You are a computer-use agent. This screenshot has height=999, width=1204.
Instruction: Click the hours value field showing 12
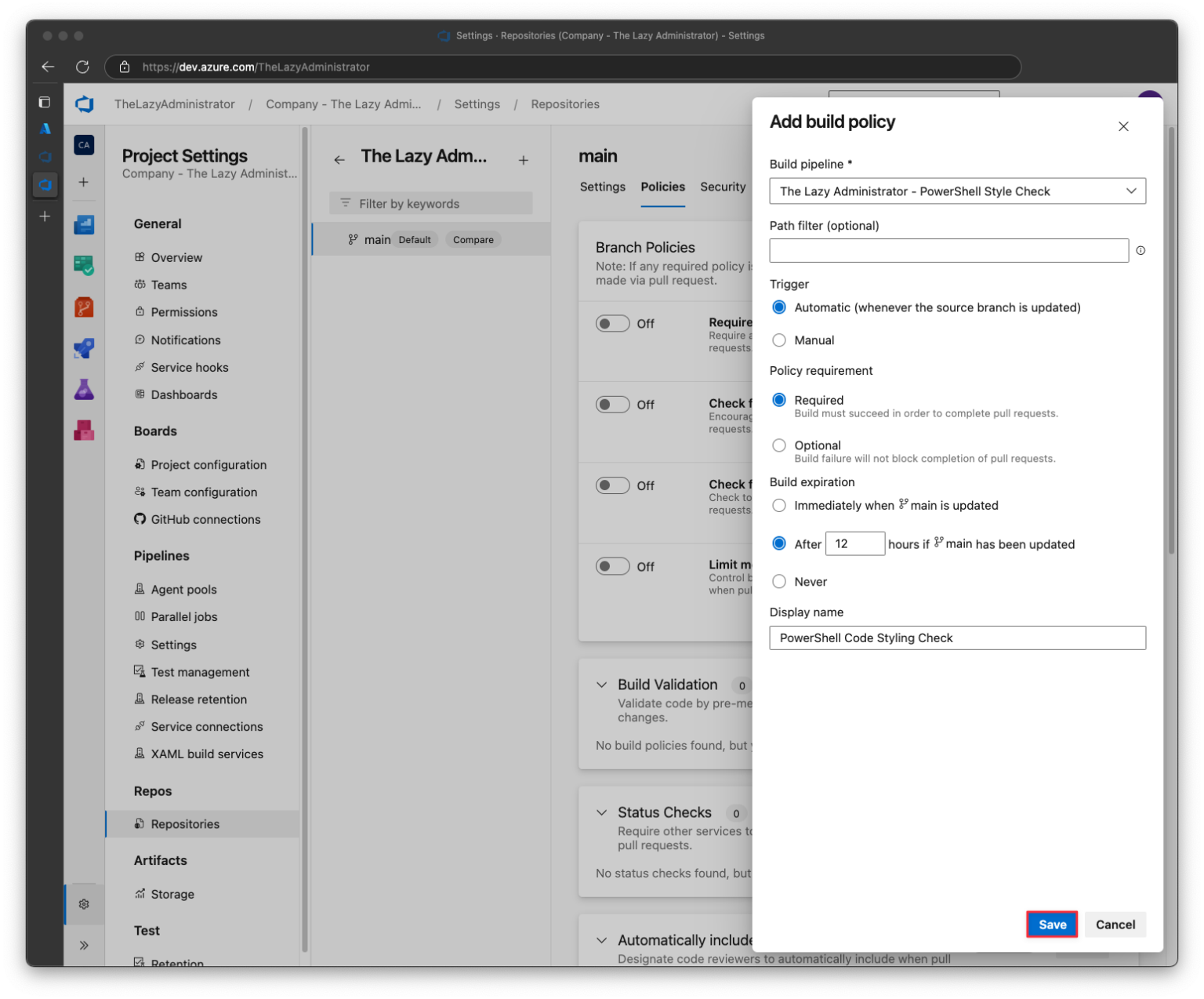click(x=855, y=543)
